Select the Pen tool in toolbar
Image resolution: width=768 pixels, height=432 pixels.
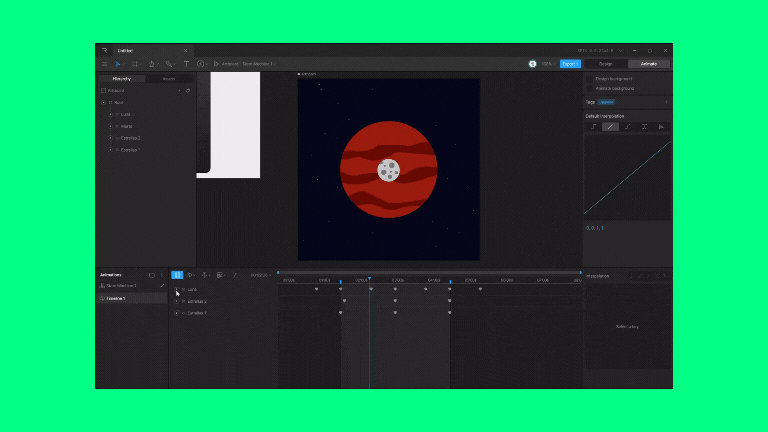pos(152,63)
